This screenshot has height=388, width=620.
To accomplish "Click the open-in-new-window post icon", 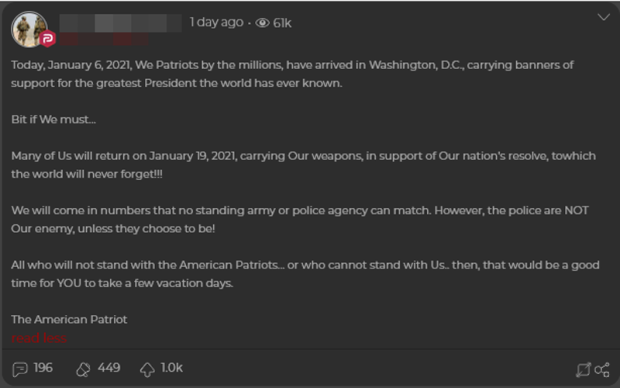I will pos(583,370).
